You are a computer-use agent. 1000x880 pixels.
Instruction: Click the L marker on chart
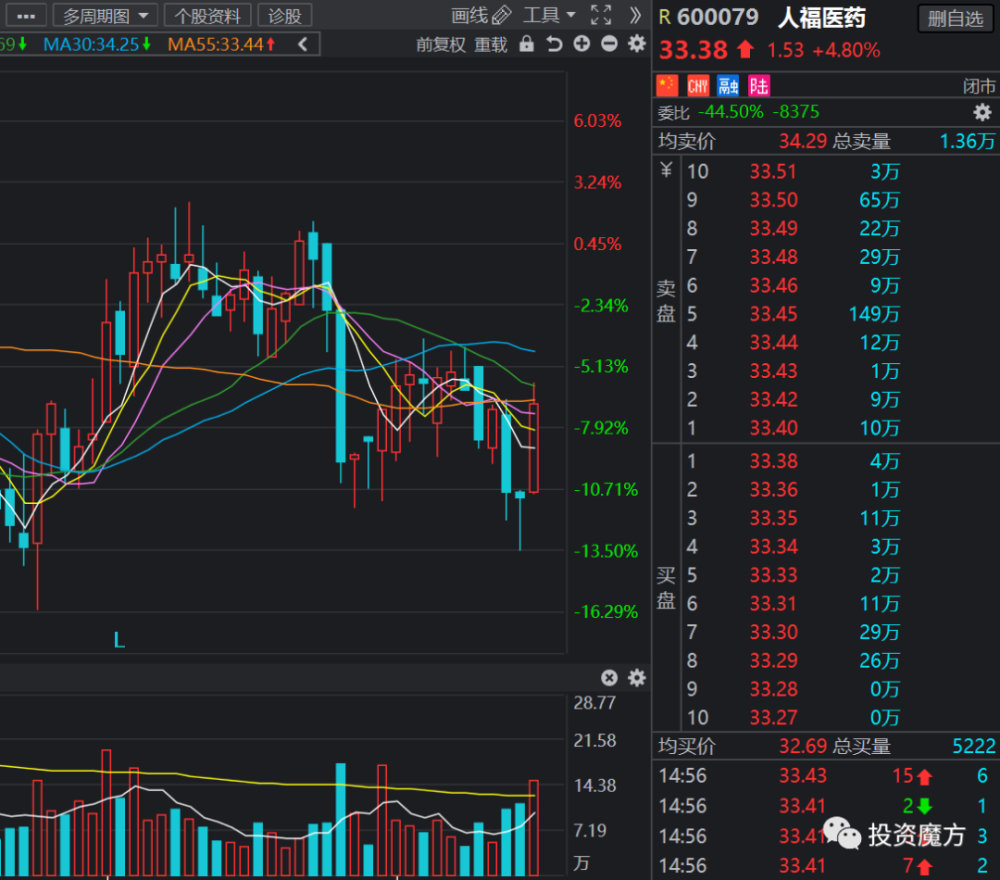[119, 640]
